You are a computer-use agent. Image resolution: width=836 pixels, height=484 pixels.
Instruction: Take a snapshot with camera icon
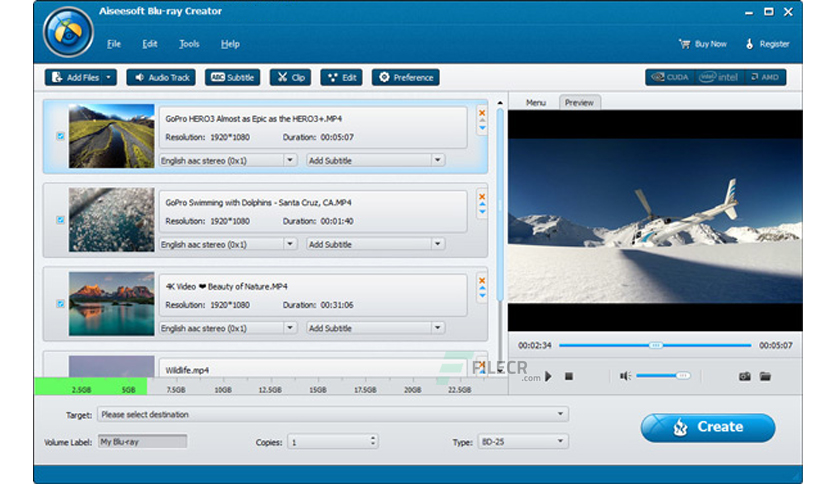(745, 376)
